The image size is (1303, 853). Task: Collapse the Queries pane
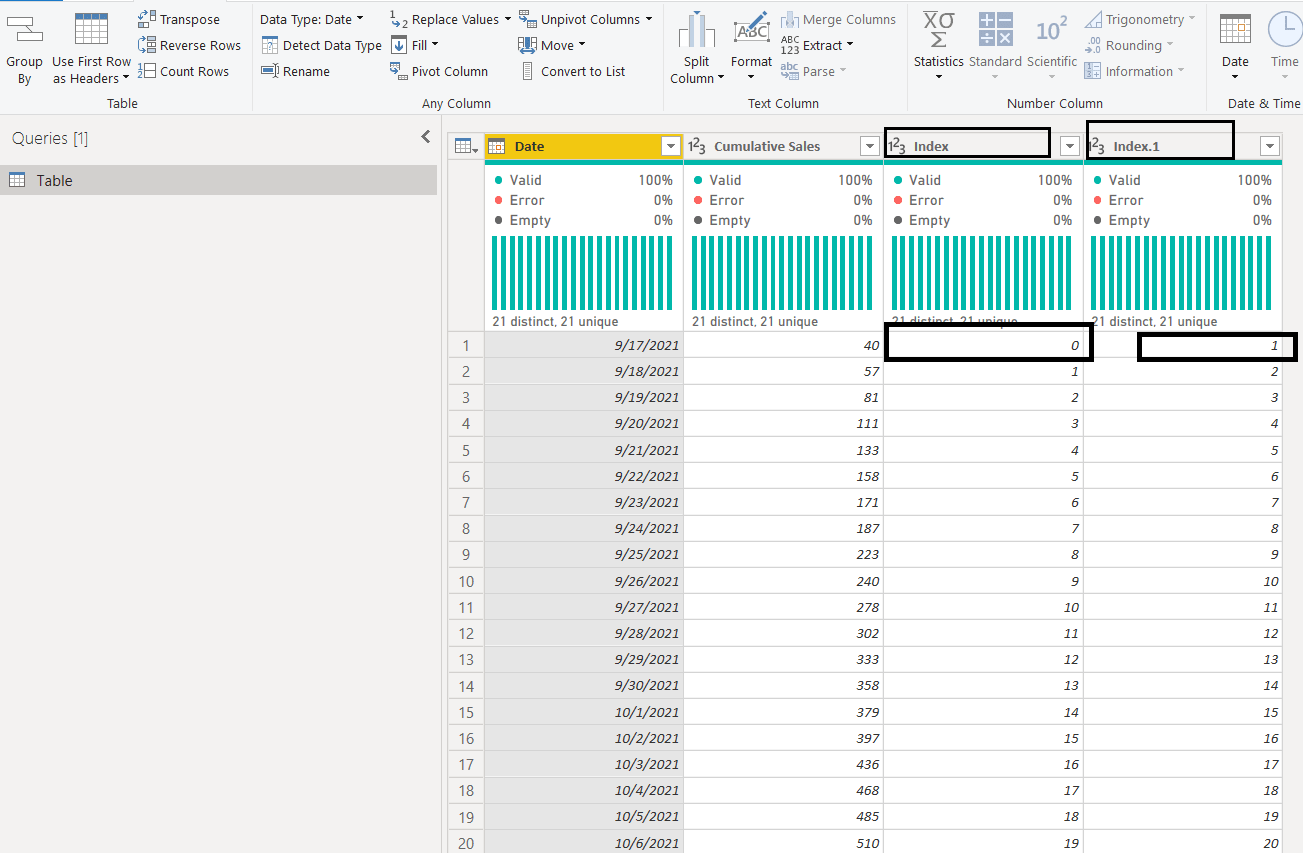click(425, 136)
